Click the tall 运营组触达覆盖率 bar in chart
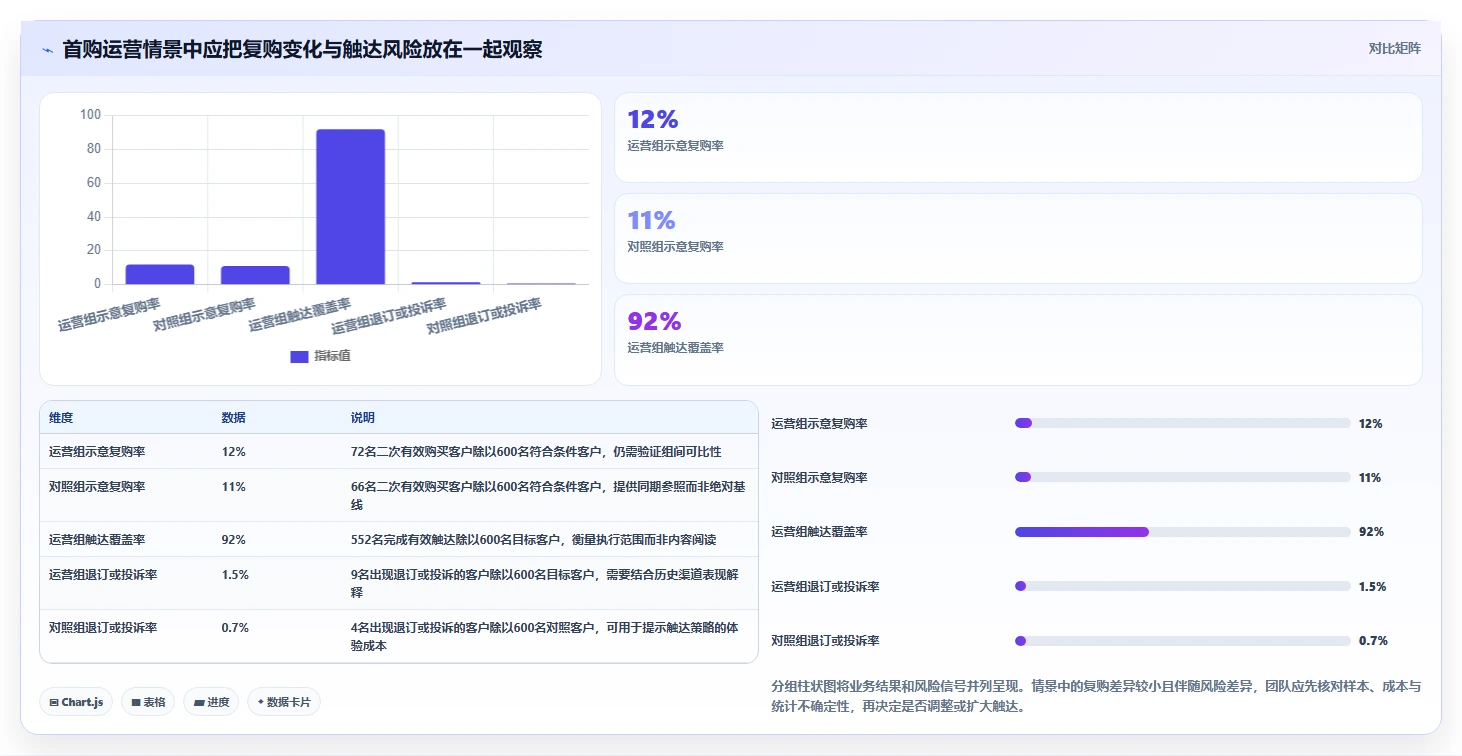 click(x=350, y=207)
